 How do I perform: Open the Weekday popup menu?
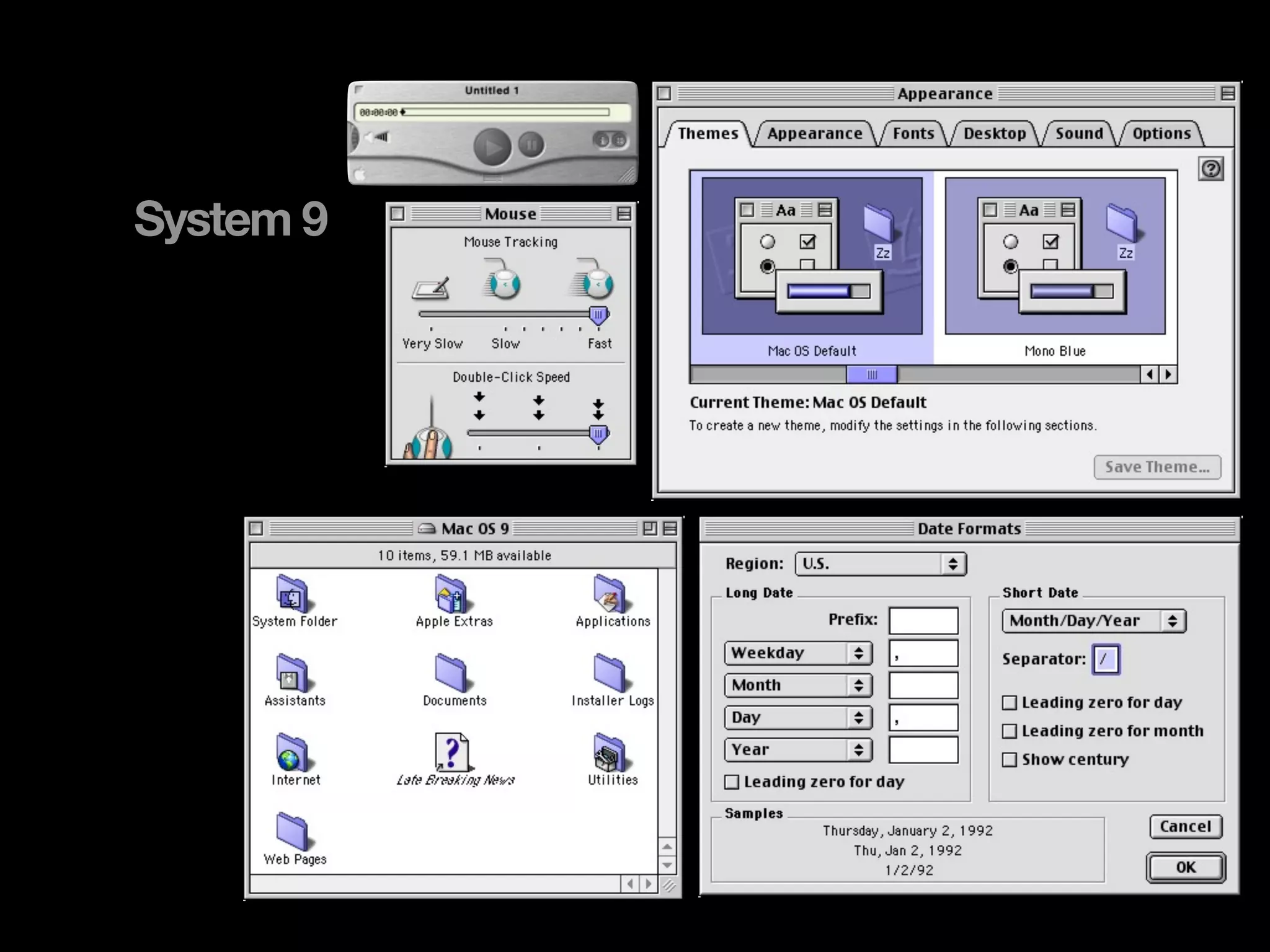(x=798, y=653)
